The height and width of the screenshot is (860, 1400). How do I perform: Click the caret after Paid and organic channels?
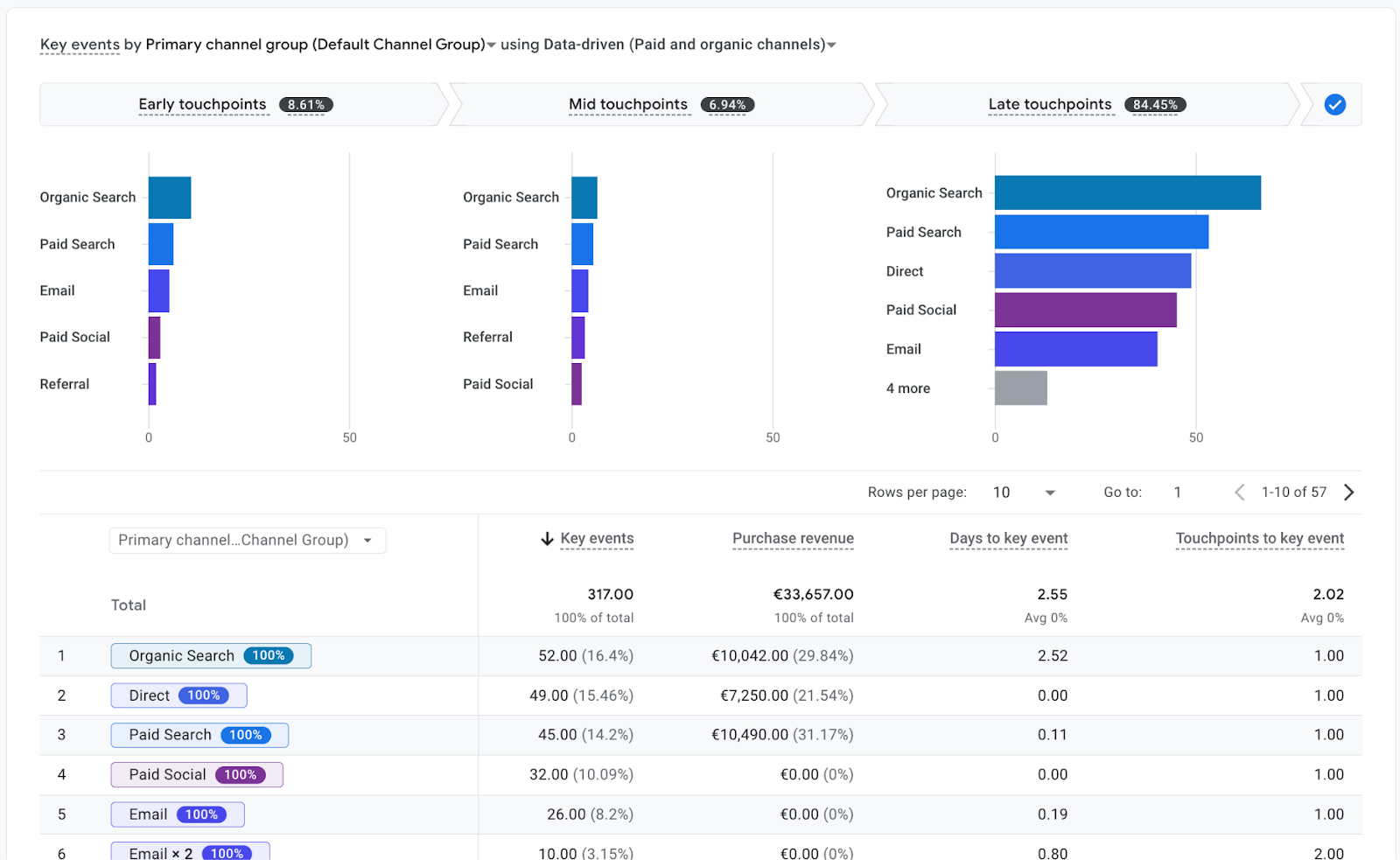[833, 45]
